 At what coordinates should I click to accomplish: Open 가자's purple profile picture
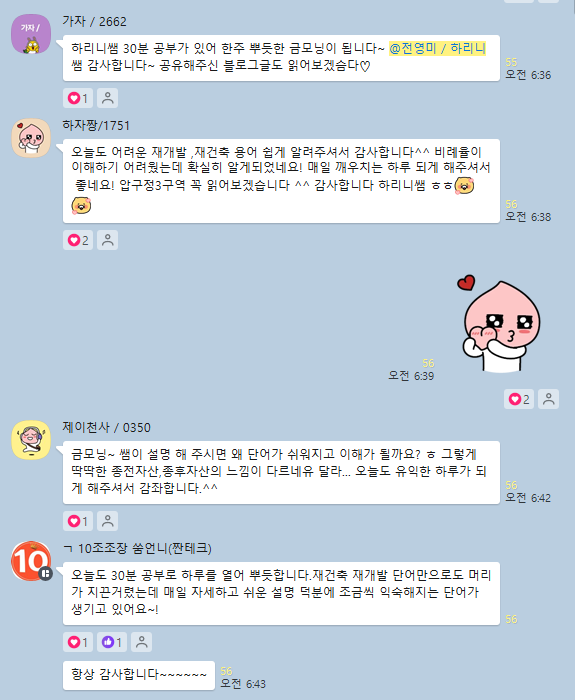pos(31,34)
